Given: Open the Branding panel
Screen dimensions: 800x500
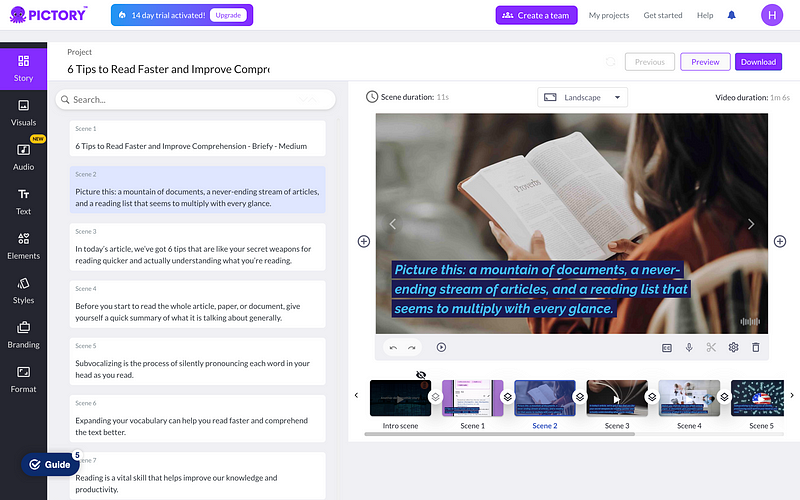Looking at the screenshot, I should (23, 335).
